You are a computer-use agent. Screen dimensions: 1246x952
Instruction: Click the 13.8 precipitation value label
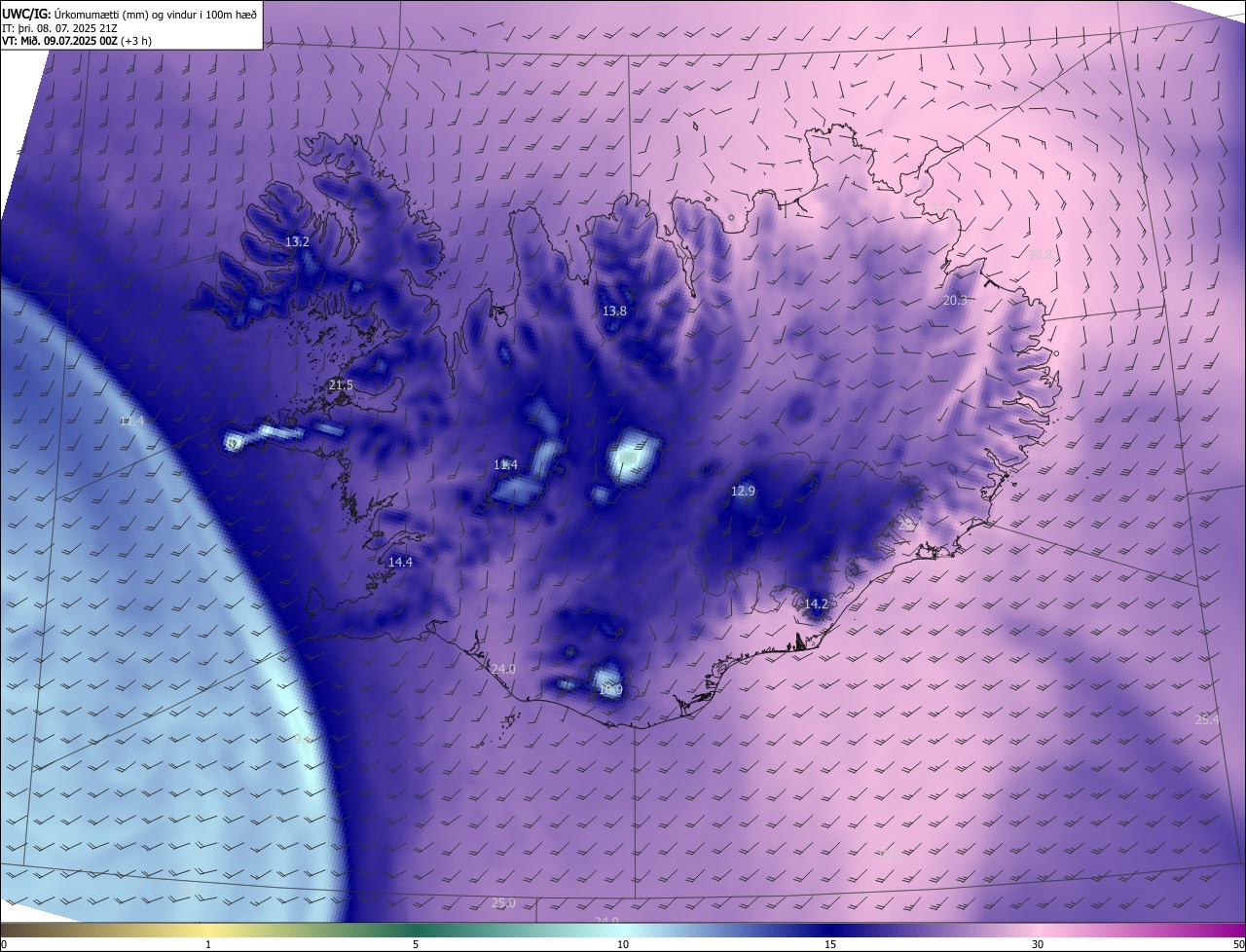tap(614, 311)
